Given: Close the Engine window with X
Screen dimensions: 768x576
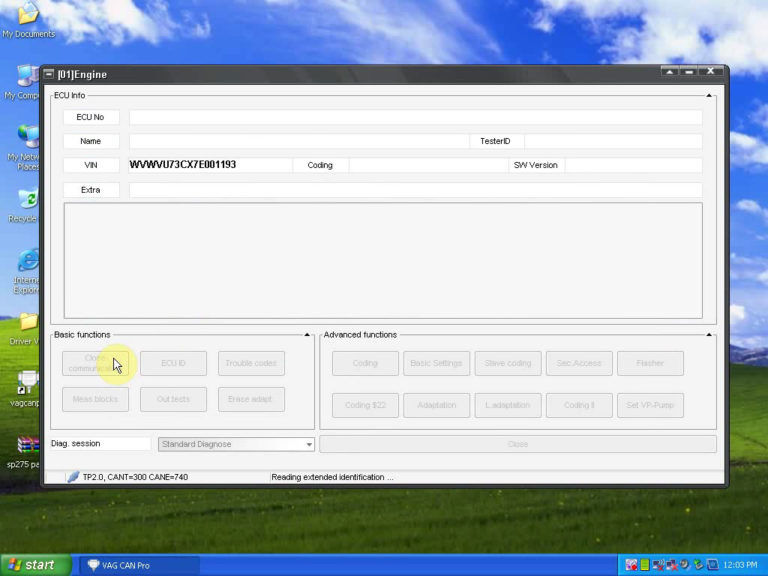Looking at the screenshot, I should point(710,72).
